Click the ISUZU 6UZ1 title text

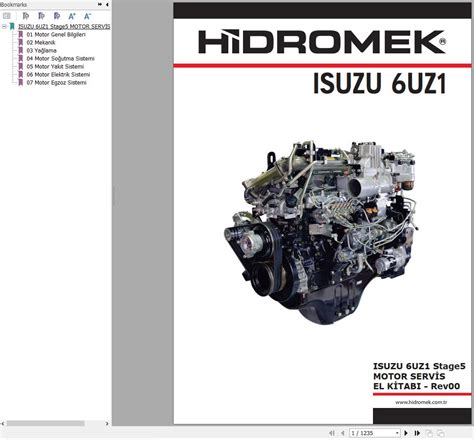380,83
